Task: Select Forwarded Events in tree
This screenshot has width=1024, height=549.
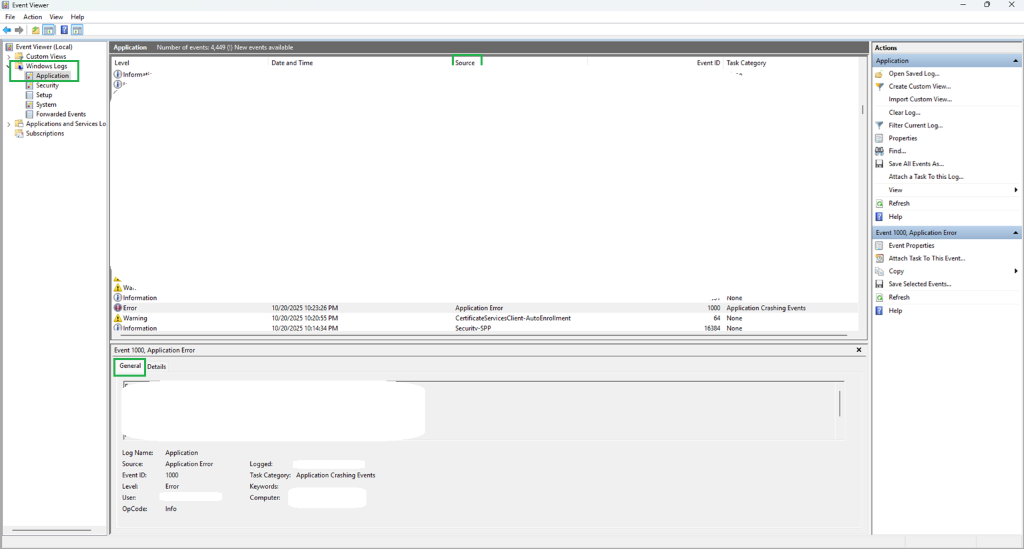Action: [x=61, y=114]
